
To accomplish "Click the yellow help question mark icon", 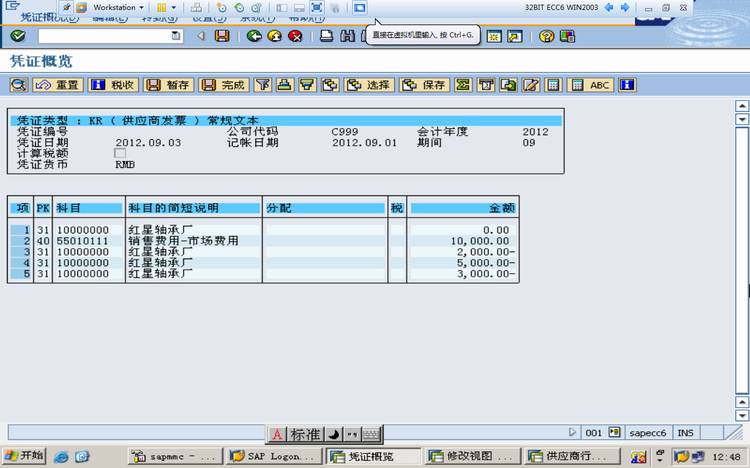I will click(x=546, y=36).
